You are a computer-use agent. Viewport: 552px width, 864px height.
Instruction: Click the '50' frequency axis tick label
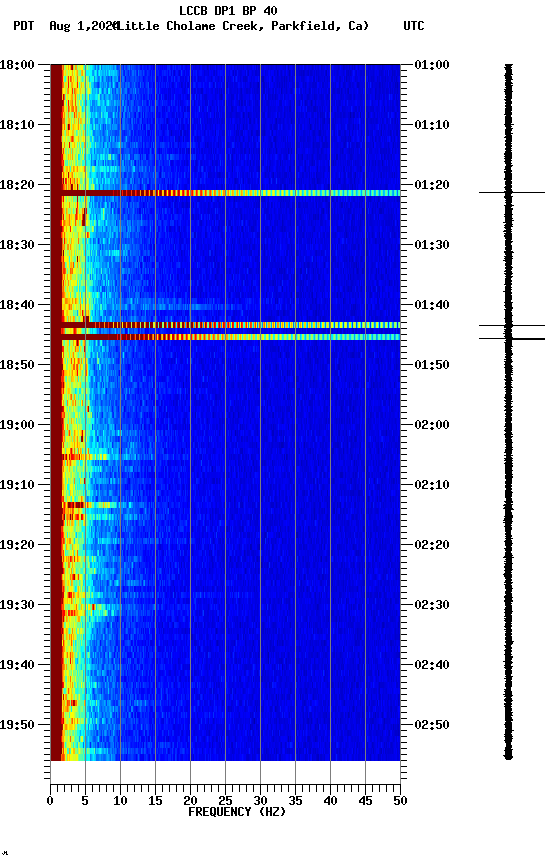click(x=400, y=801)
